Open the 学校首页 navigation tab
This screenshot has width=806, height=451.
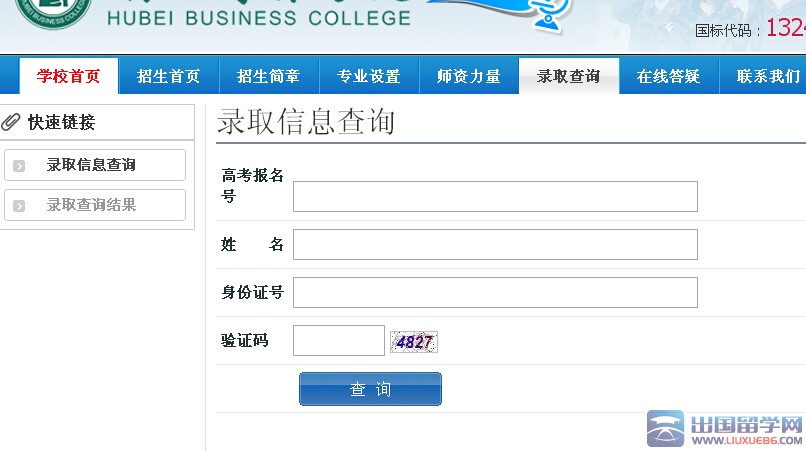[x=69, y=76]
